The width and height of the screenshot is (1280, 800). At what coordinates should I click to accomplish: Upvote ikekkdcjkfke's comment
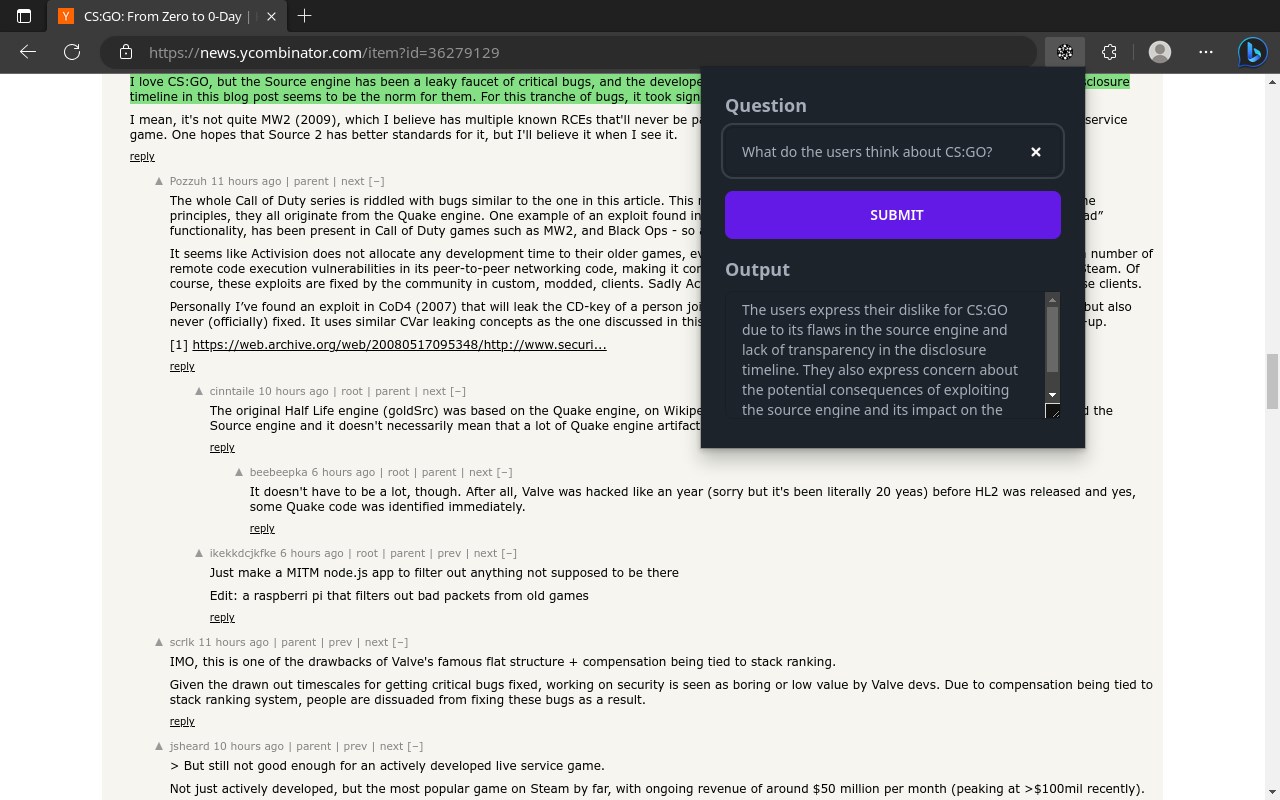pos(199,553)
